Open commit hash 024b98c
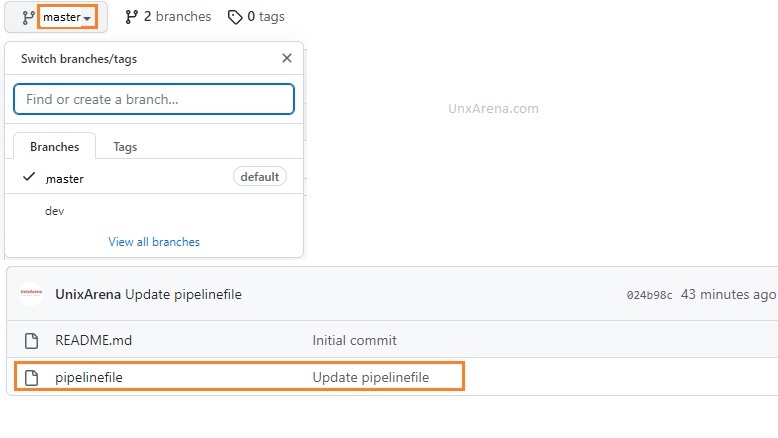This screenshot has width=778, height=438. pos(649,295)
